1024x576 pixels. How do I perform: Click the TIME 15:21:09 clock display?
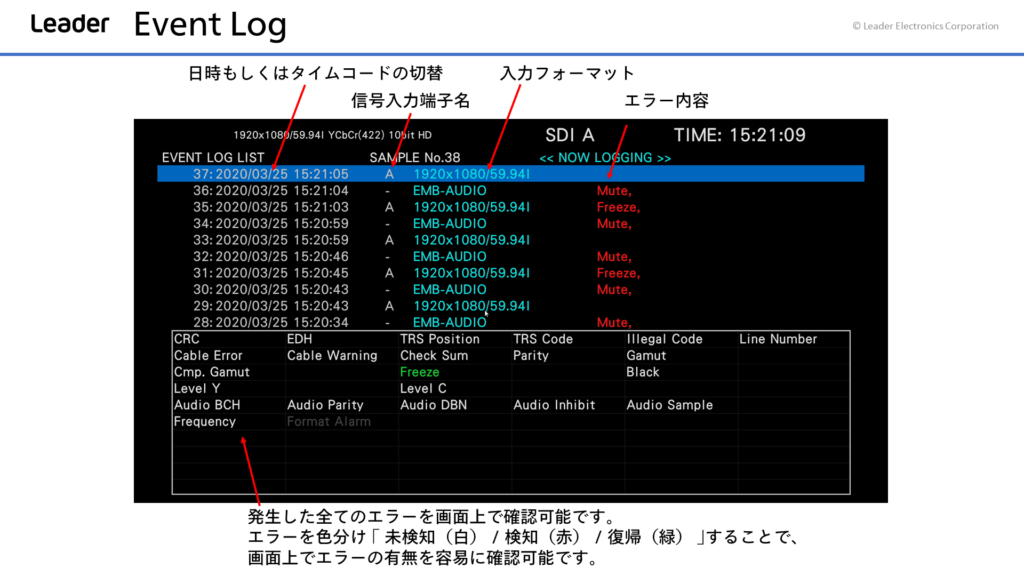tap(739, 135)
